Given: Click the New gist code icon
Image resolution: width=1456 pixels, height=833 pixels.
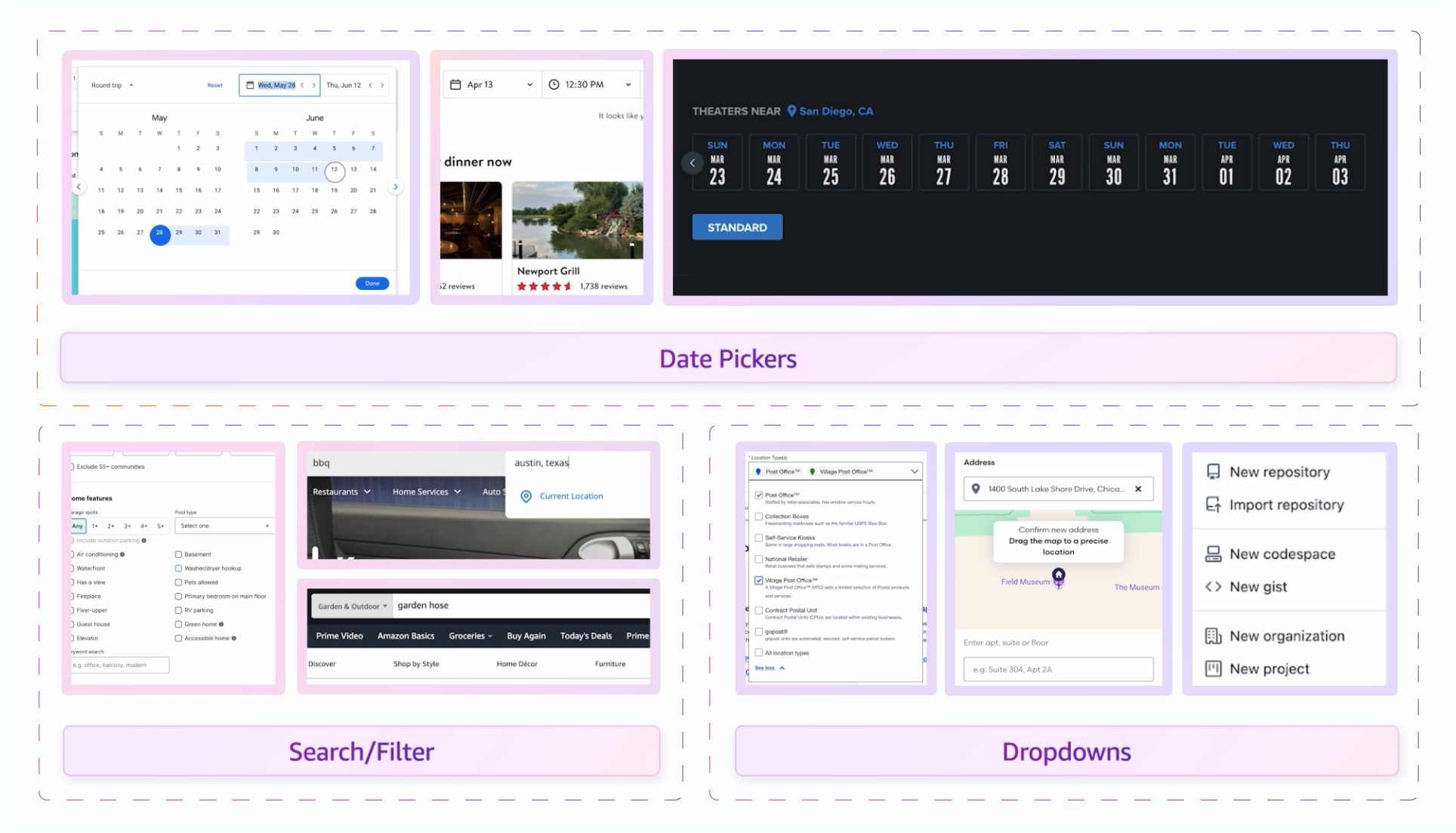Looking at the screenshot, I should coord(1213,587).
